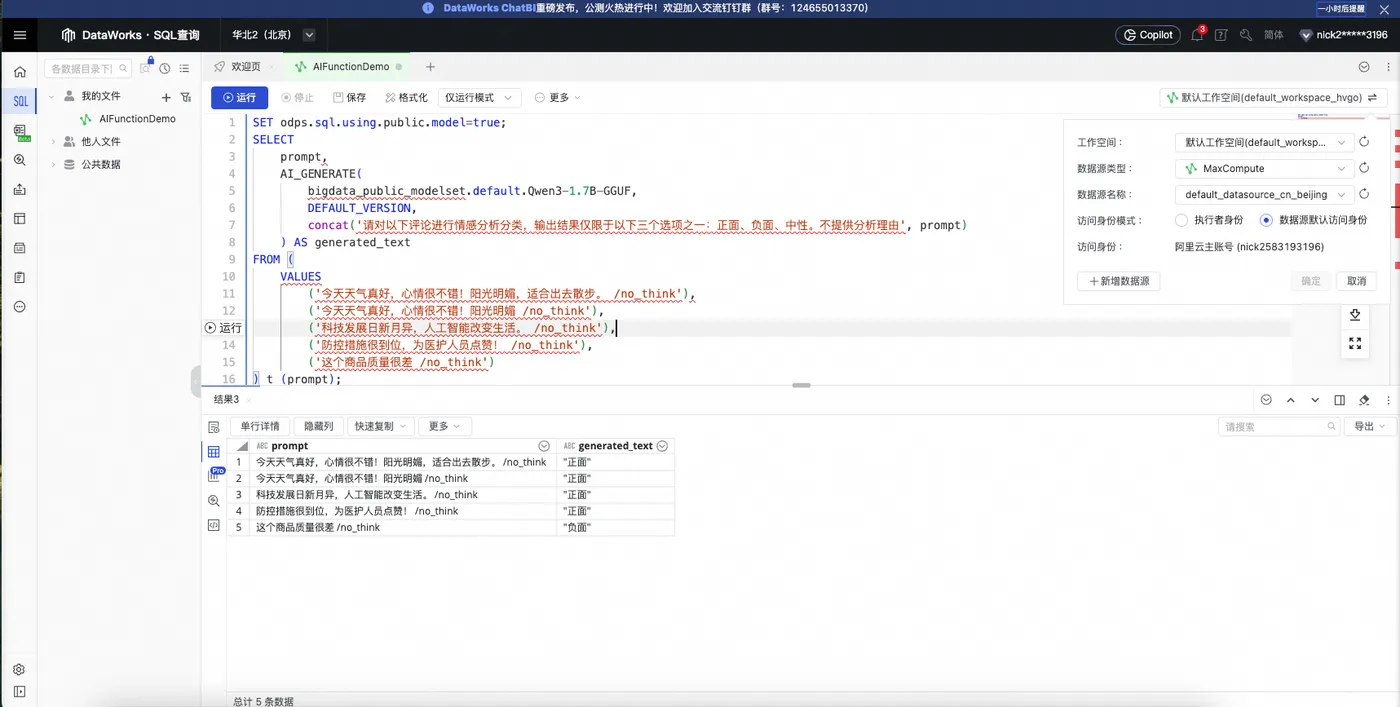Click the download icon at editor right
This screenshot has height=707, width=1400.
point(1355,314)
